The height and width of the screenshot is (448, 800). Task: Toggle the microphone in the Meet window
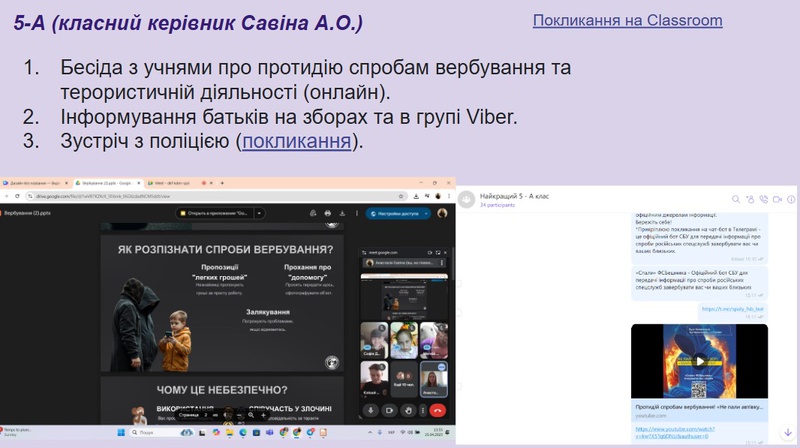coord(371,410)
